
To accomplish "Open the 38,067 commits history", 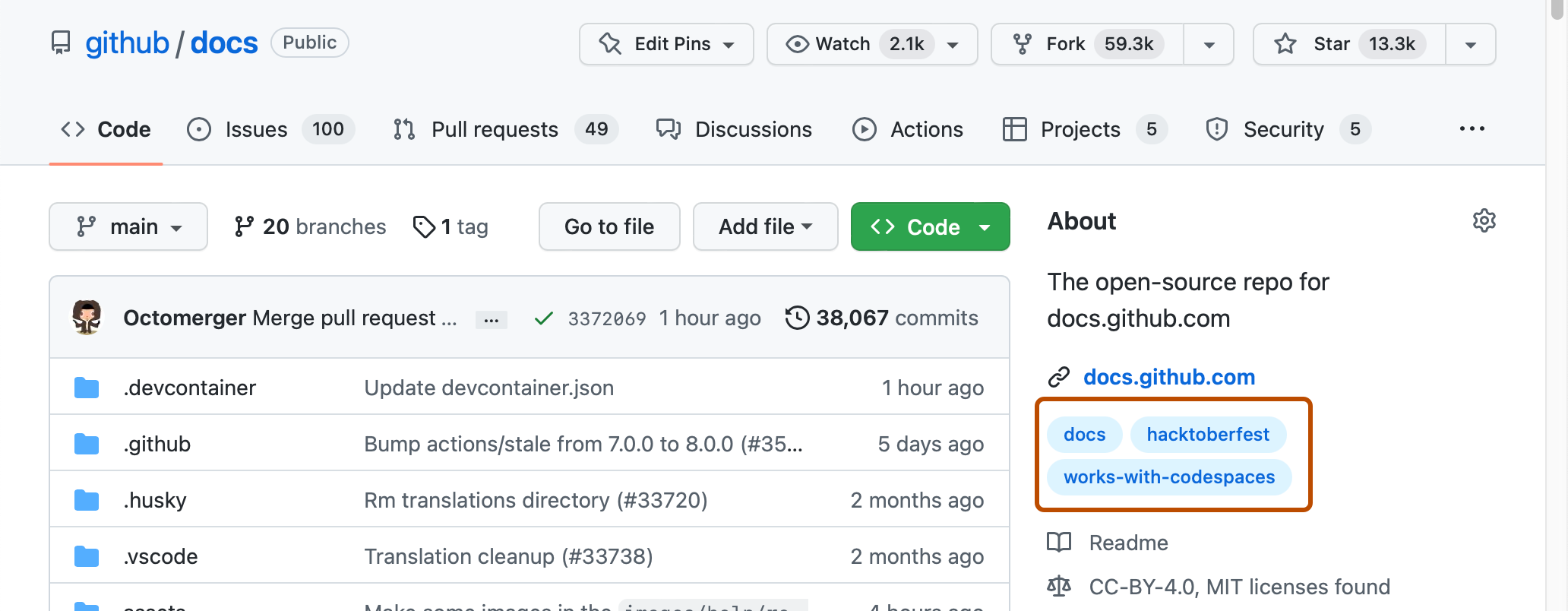I will [882, 318].
